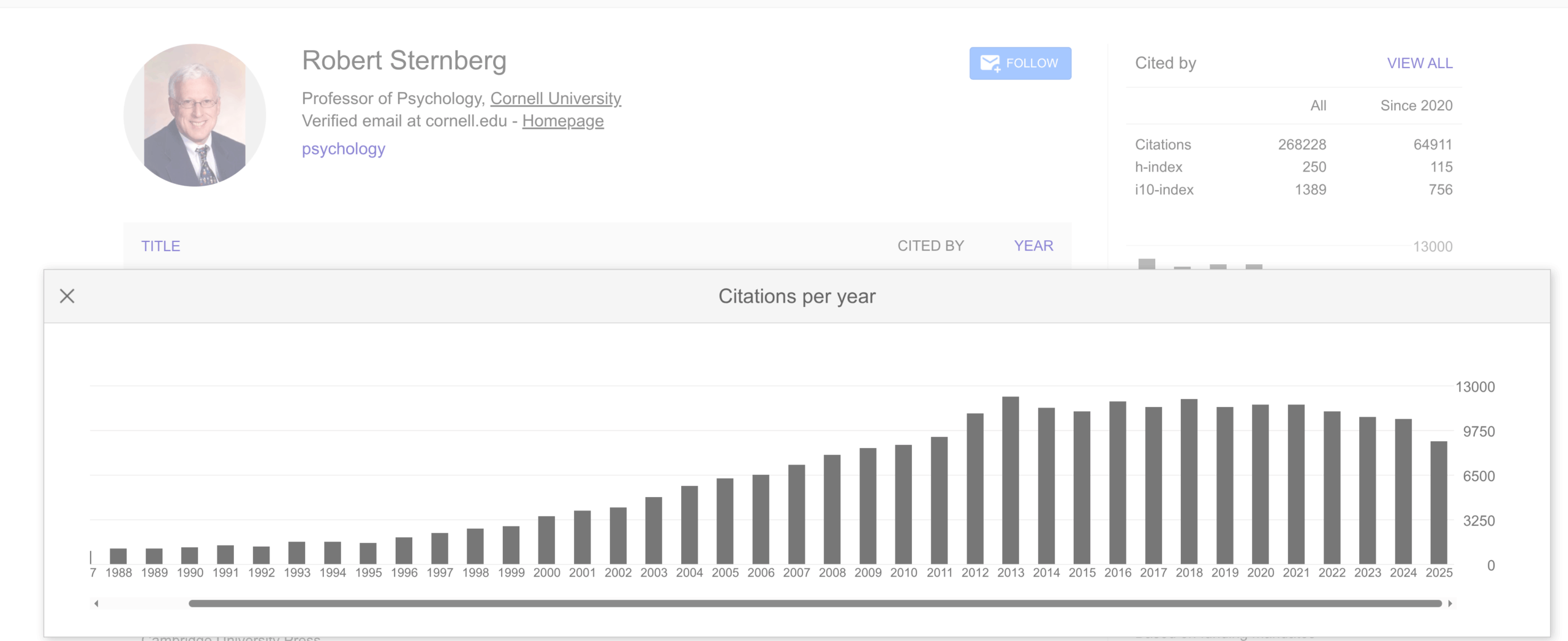Viewport: 1568px width, 641px height.
Task: Click the Cited By column header
Action: (930, 246)
